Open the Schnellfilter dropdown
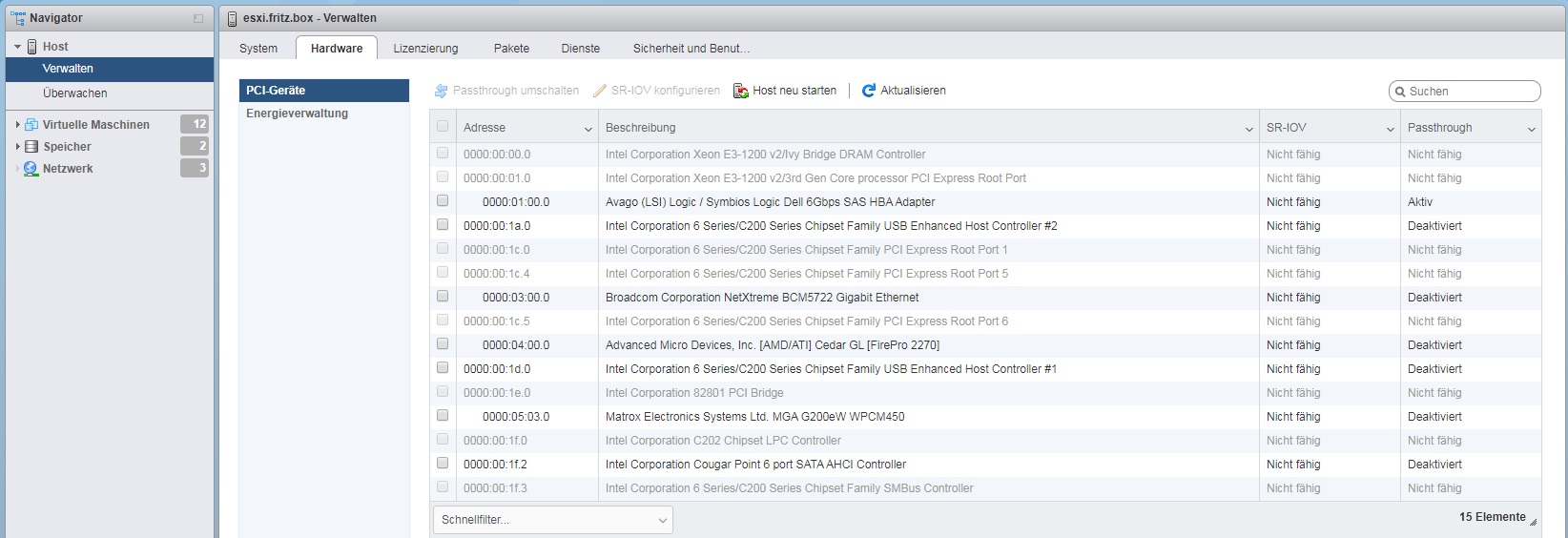The width and height of the screenshot is (1568, 538). pyautogui.click(x=552, y=520)
